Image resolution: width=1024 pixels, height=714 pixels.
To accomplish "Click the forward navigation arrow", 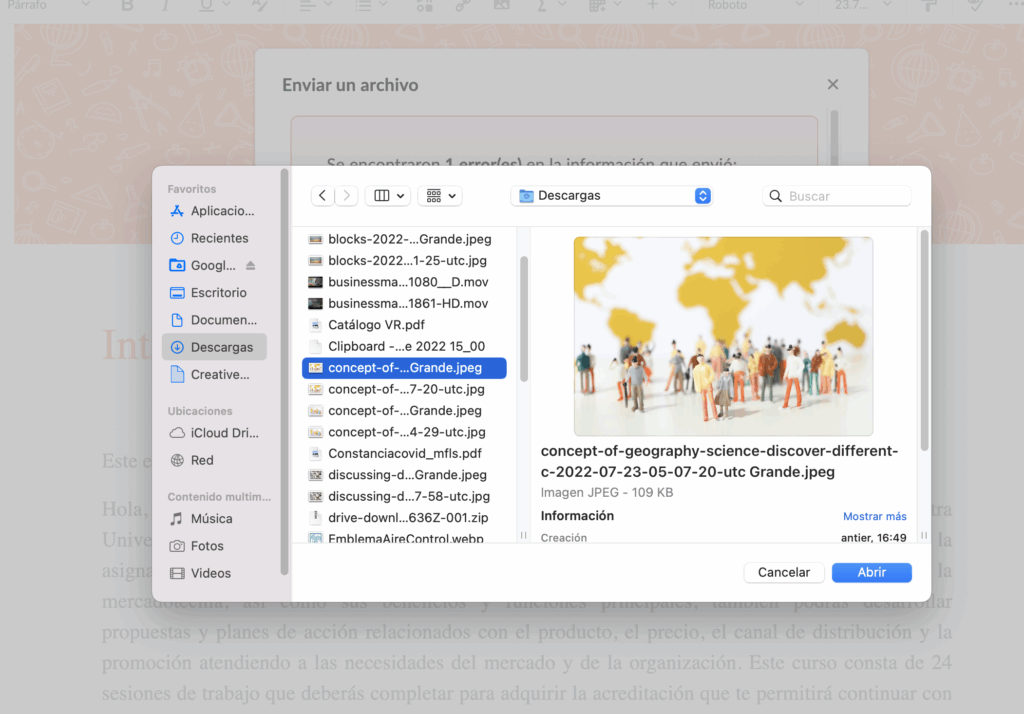I will click(x=346, y=196).
